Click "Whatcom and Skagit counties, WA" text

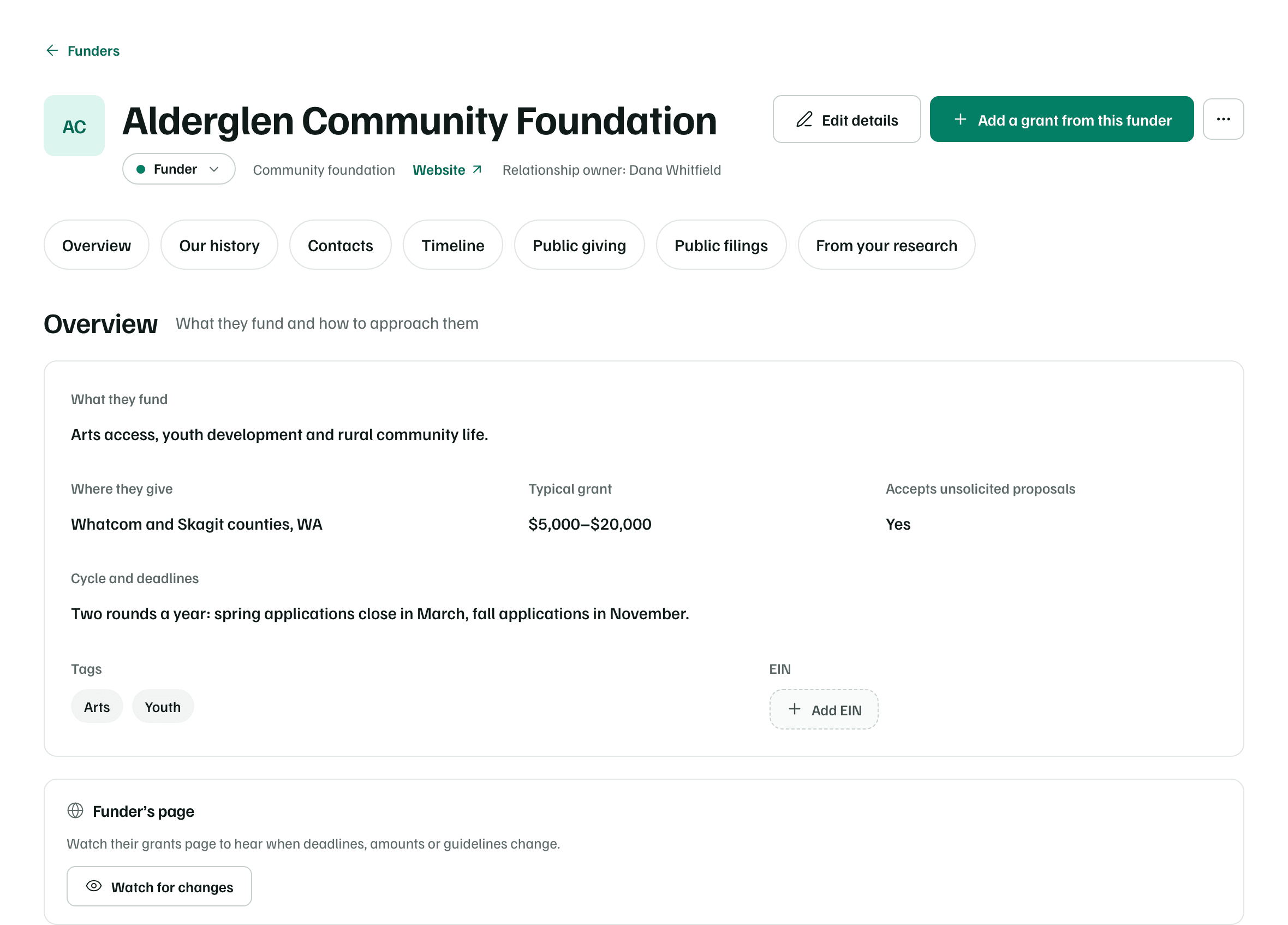196,524
